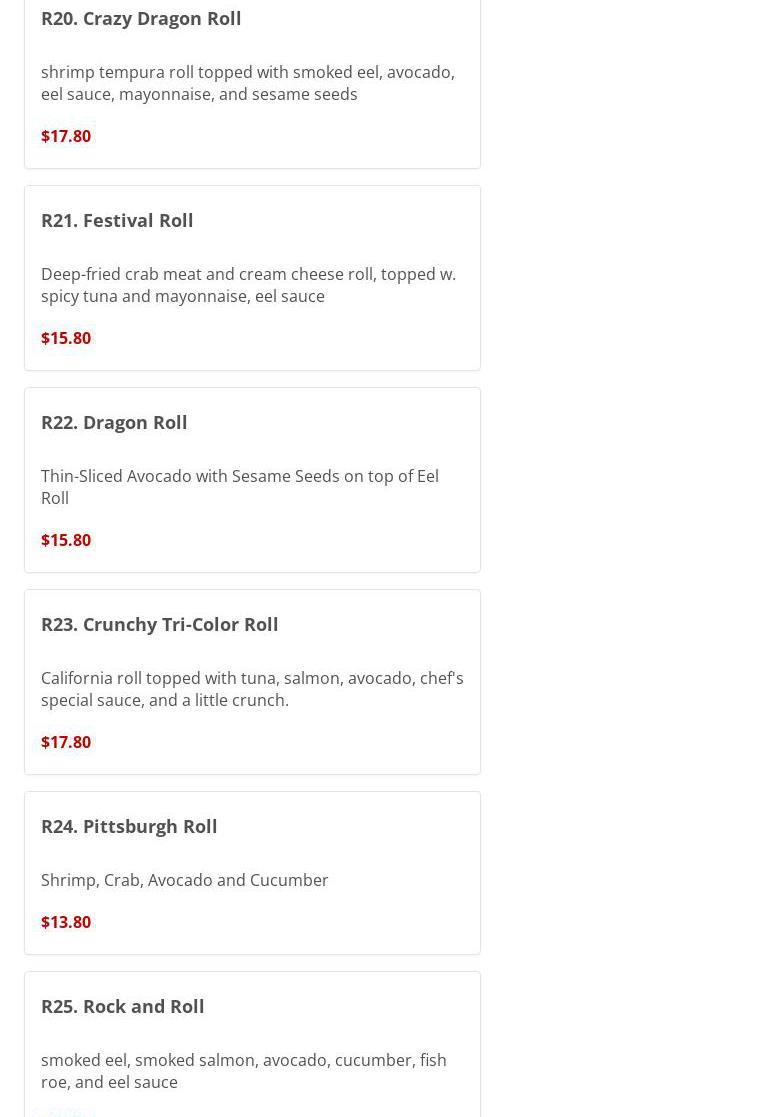Click the Shrimp, Crab, Avocado and Cucumber text

click(x=184, y=880)
